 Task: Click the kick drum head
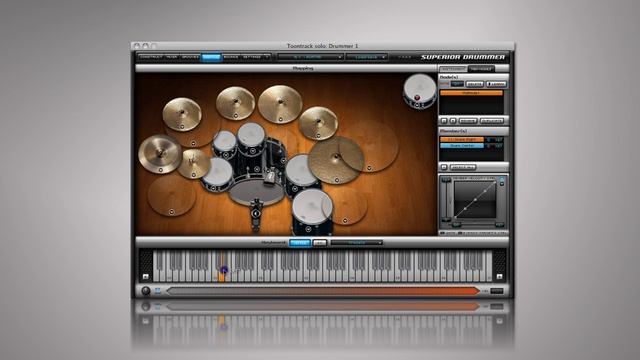[256, 192]
